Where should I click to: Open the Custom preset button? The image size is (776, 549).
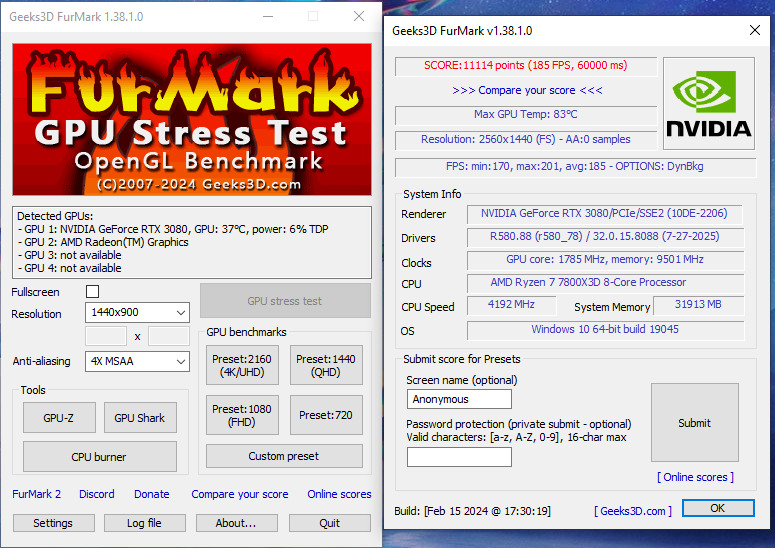click(284, 456)
